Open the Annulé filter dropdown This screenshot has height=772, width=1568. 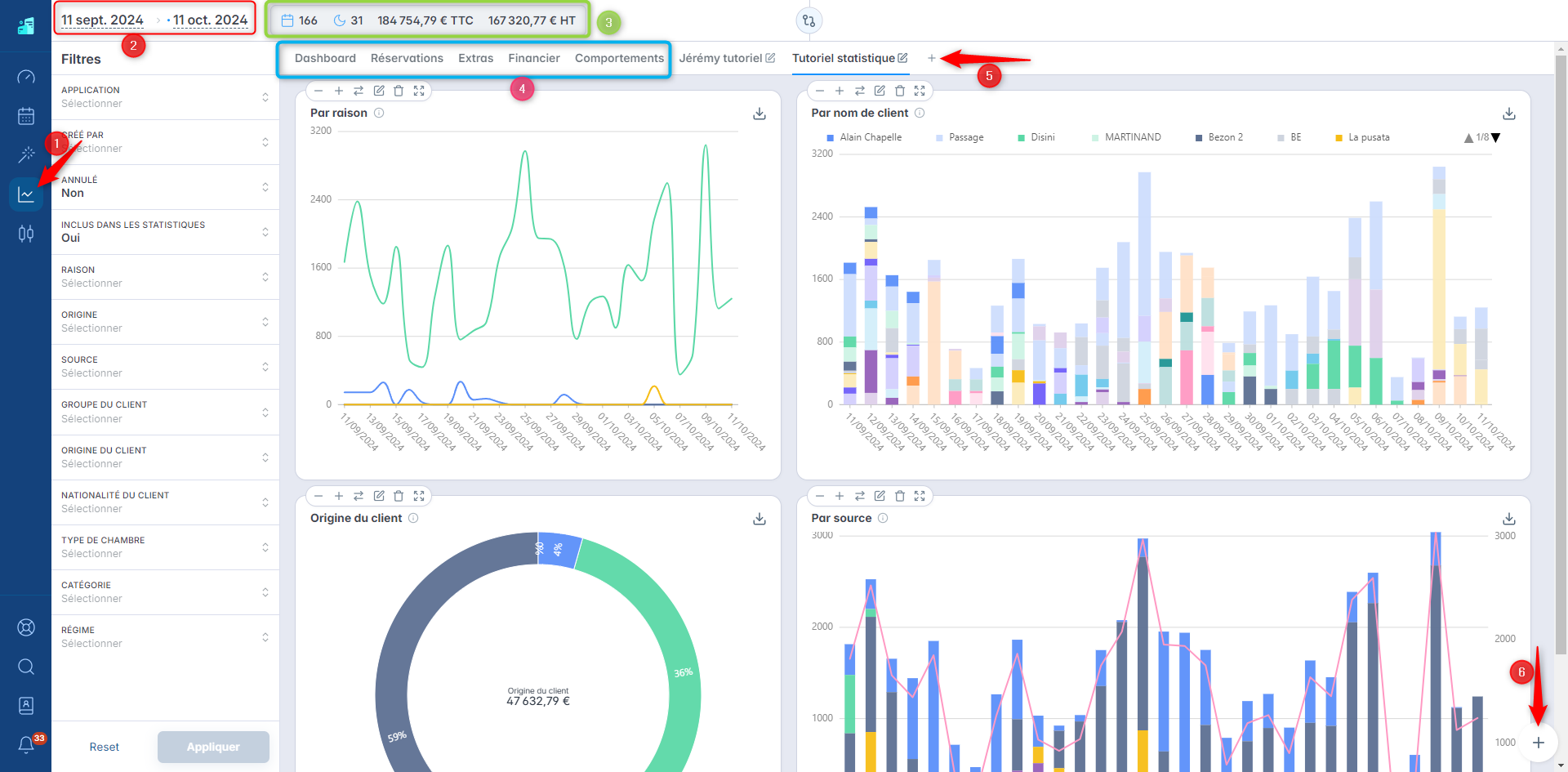(x=165, y=187)
